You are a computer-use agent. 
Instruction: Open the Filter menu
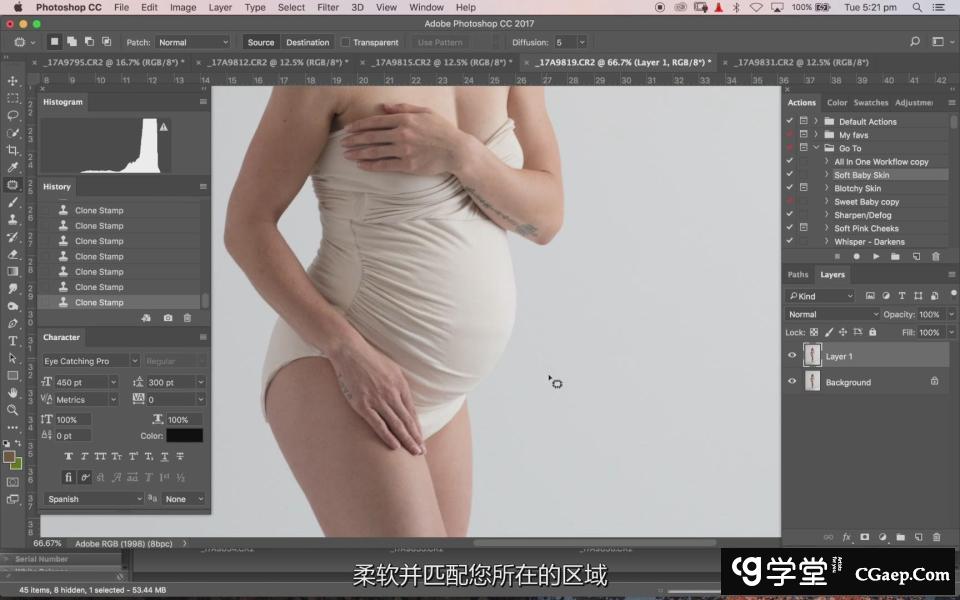pos(328,7)
